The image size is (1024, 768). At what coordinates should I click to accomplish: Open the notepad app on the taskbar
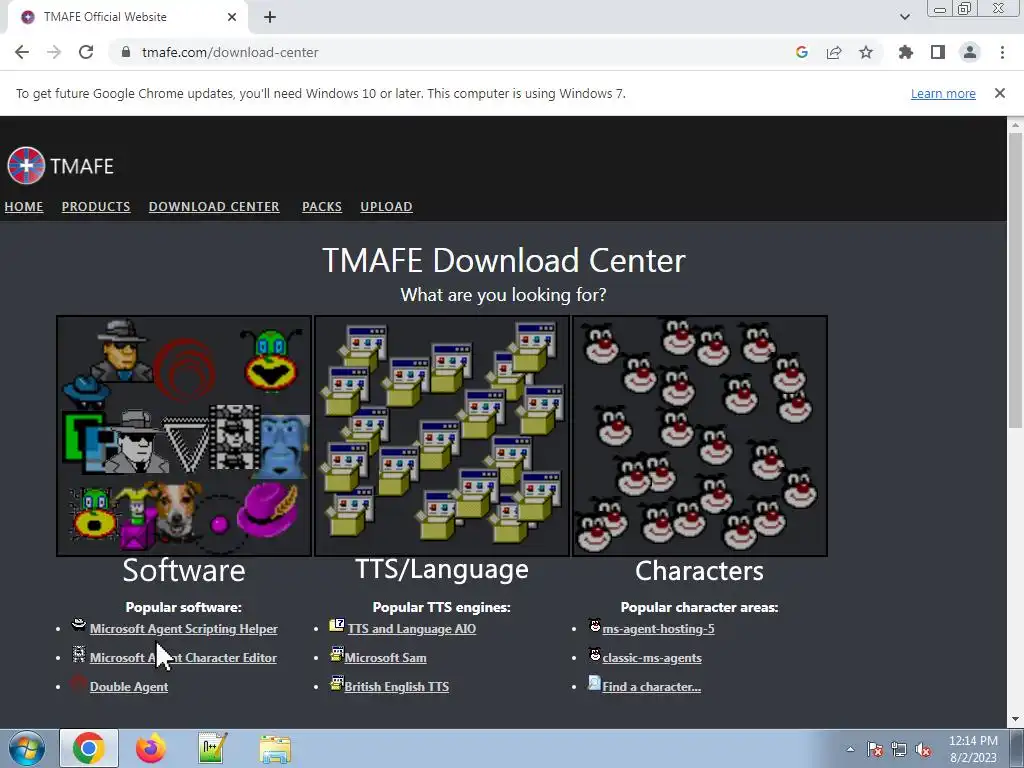(x=212, y=748)
